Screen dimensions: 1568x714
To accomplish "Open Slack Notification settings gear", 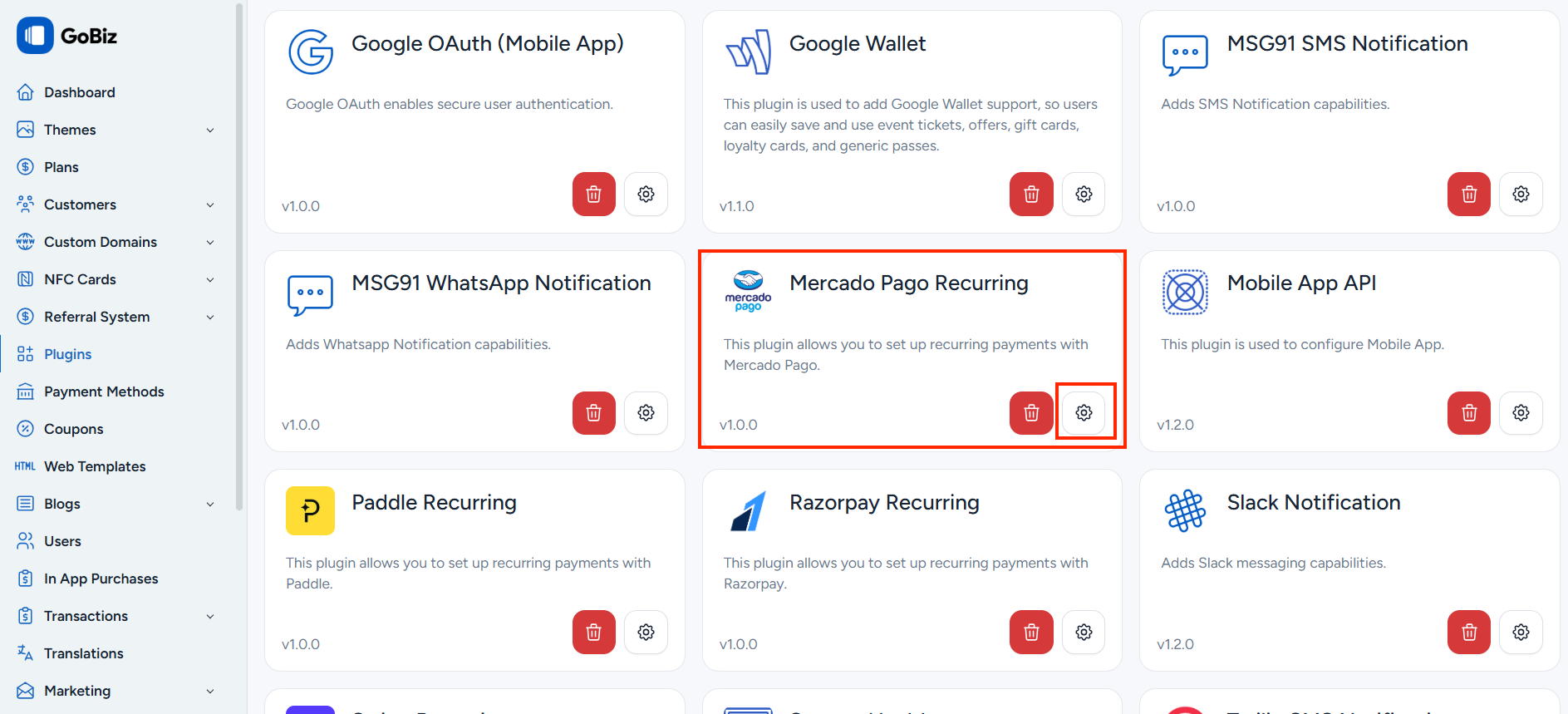I will pos(1521,633).
